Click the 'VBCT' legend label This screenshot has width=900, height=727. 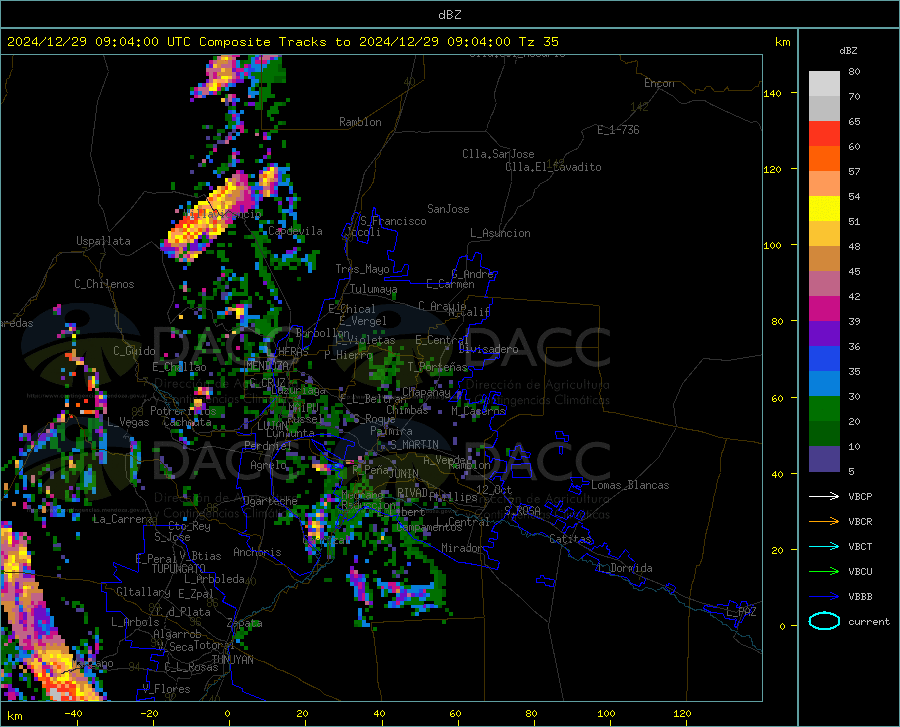(860, 546)
